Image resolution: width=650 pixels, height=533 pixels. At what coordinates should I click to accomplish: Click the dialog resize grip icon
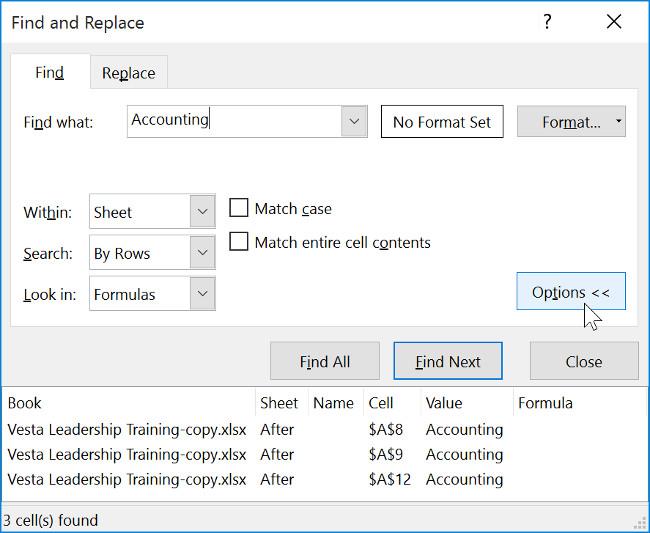click(641, 523)
